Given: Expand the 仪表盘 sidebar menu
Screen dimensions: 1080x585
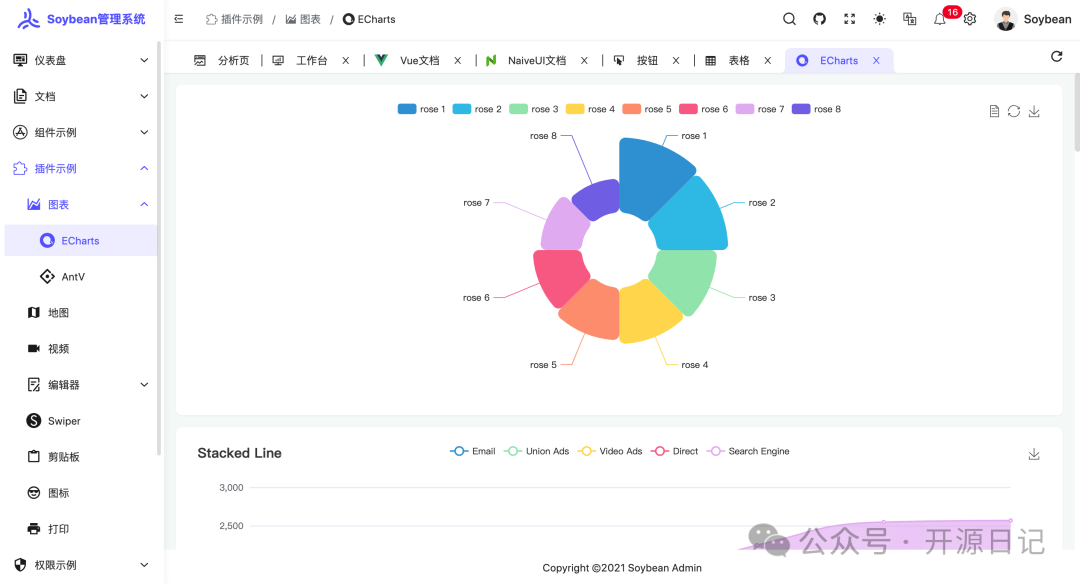Looking at the screenshot, I should (81, 61).
